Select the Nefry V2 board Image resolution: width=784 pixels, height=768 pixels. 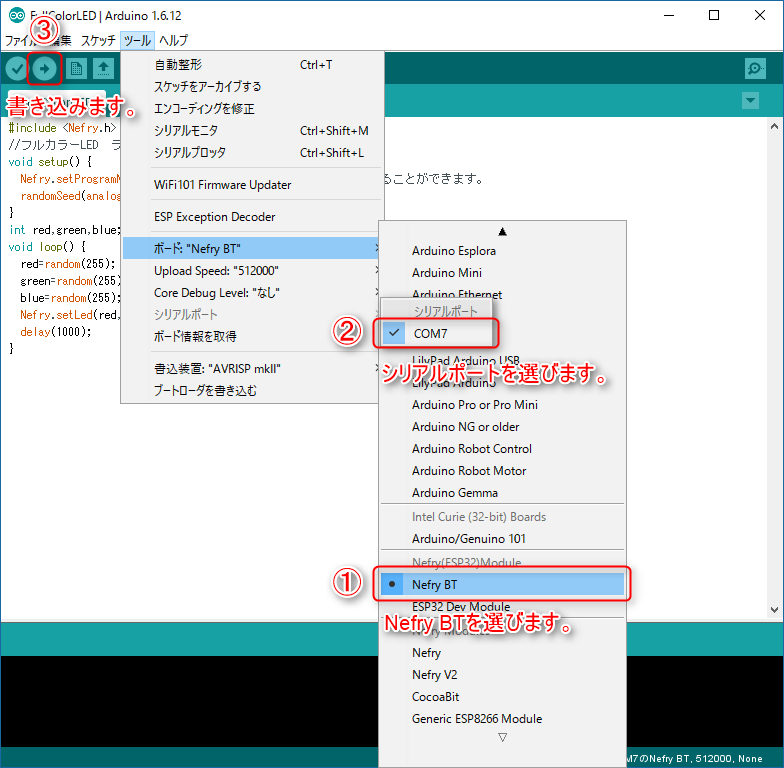(502, 674)
